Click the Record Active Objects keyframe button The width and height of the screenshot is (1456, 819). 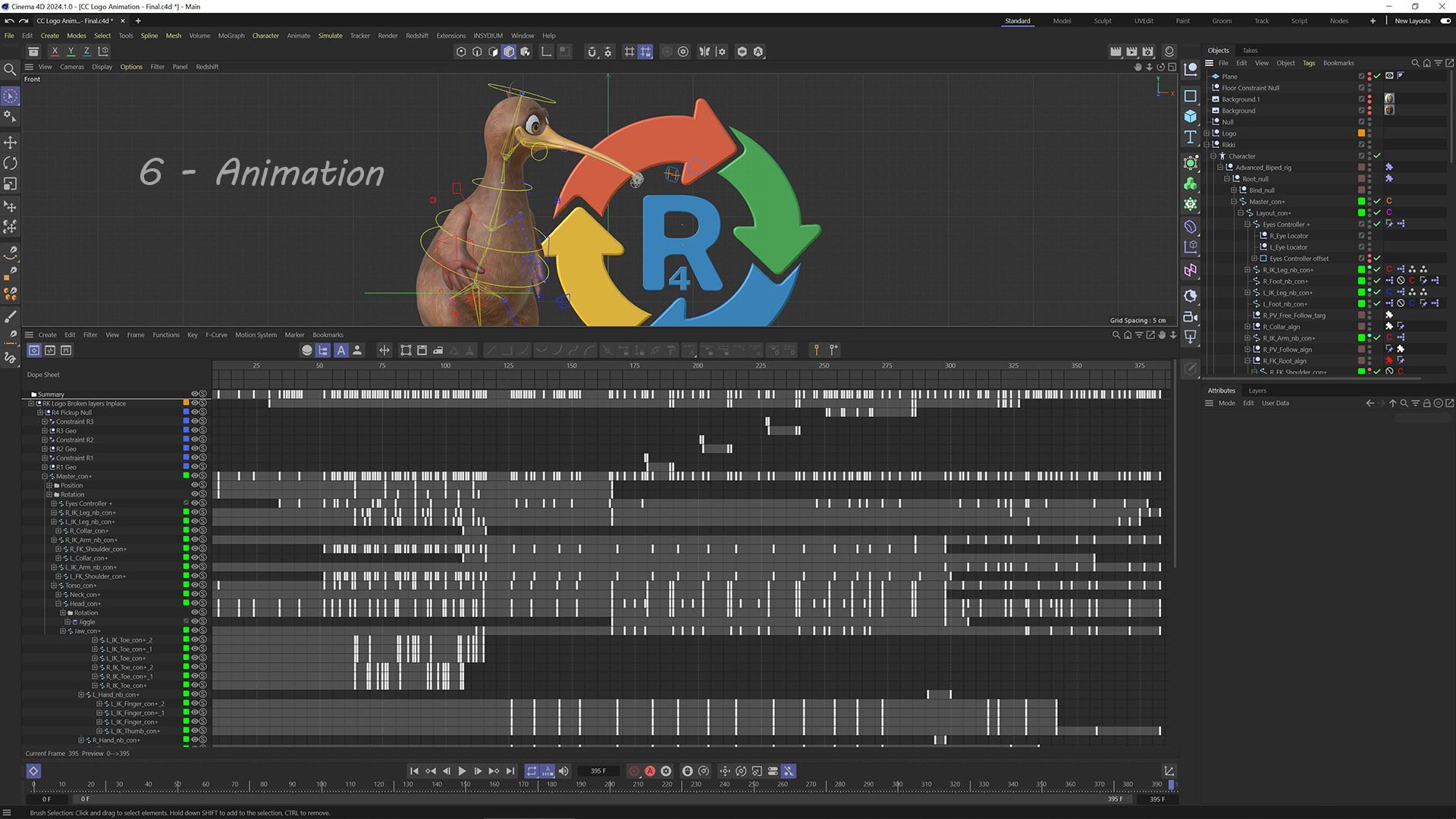(634, 771)
